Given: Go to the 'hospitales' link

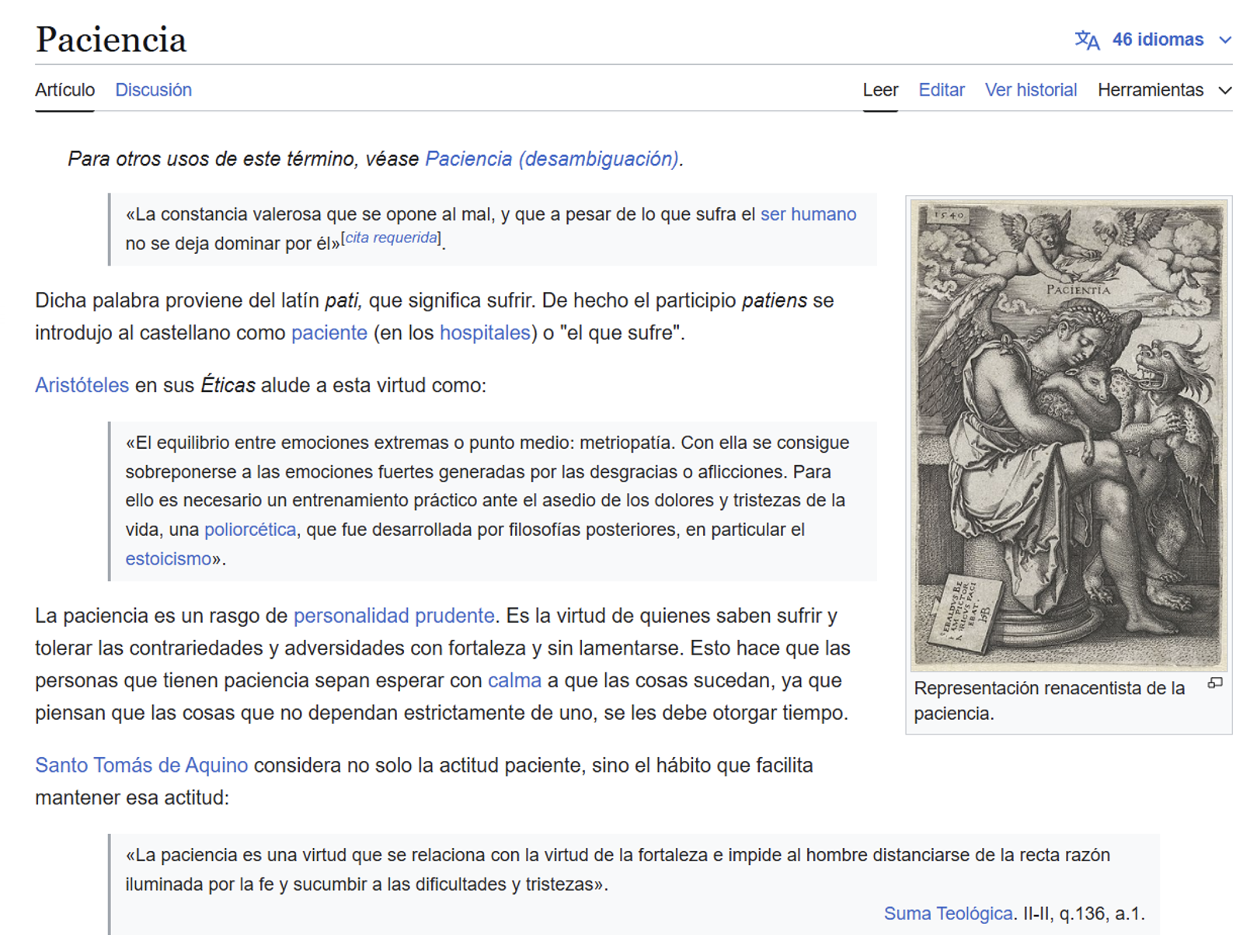Looking at the screenshot, I should pyautogui.click(x=485, y=333).
